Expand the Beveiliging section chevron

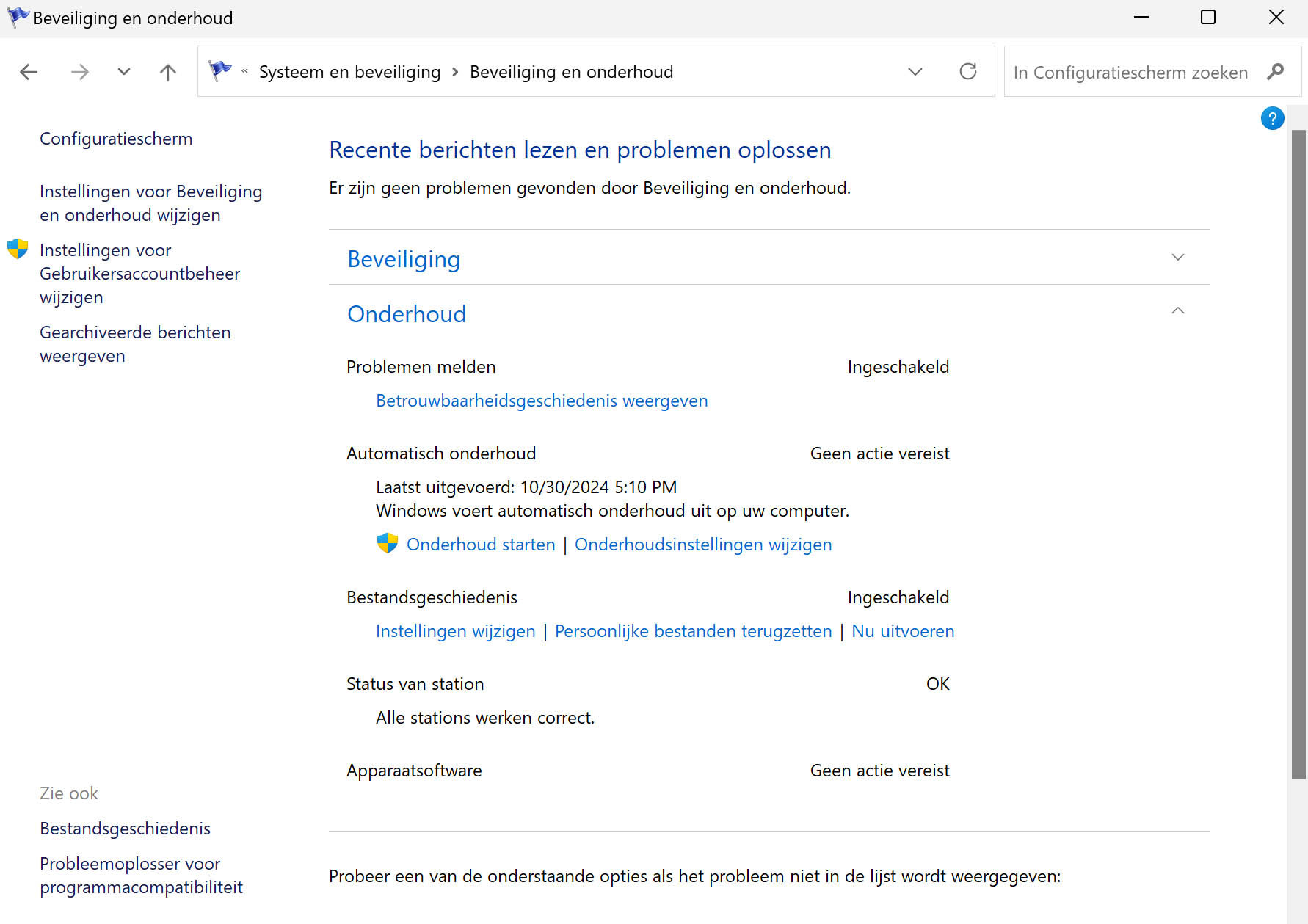point(1178,257)
